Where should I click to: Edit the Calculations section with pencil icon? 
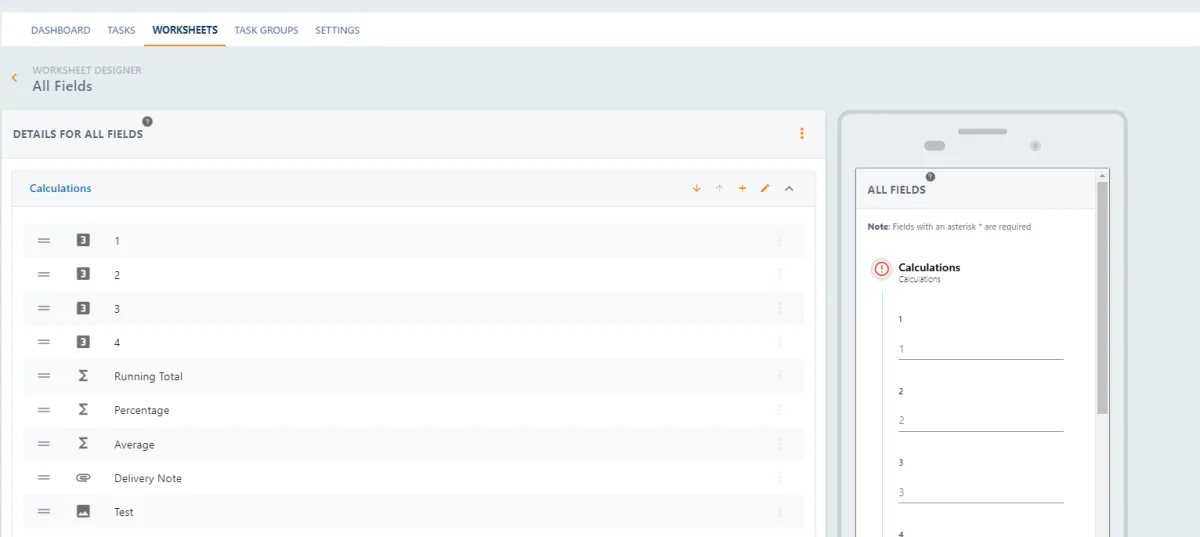point(765,188)
